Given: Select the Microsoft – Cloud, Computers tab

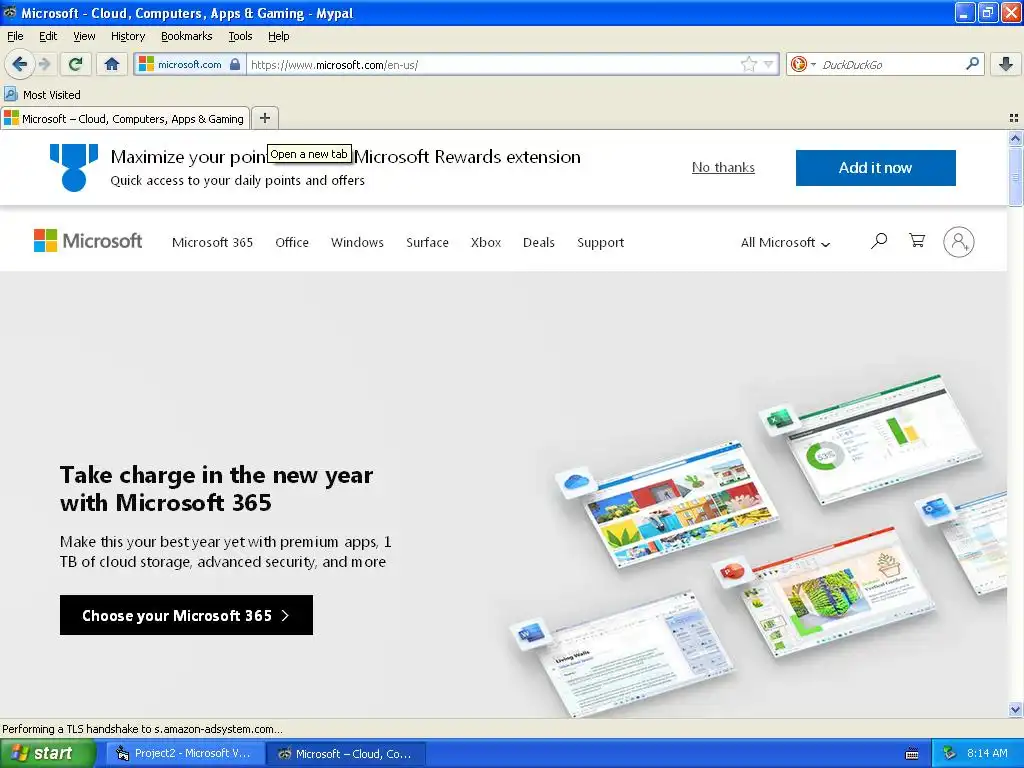Looking at the screenshot, I should 125,118.
